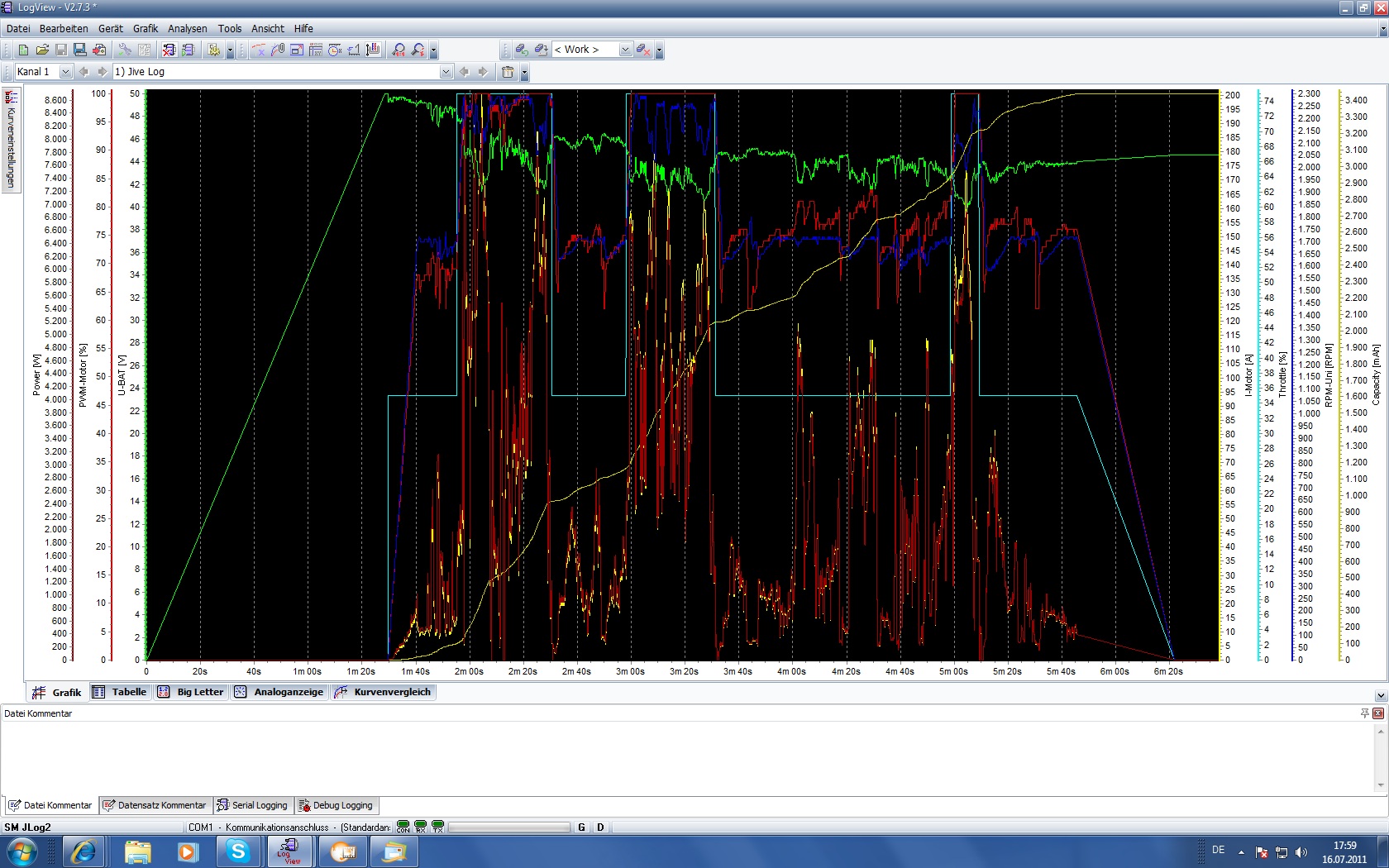
Task: Click the comment panel scrollbar down arrow
Action: (x=1380, y=785)
